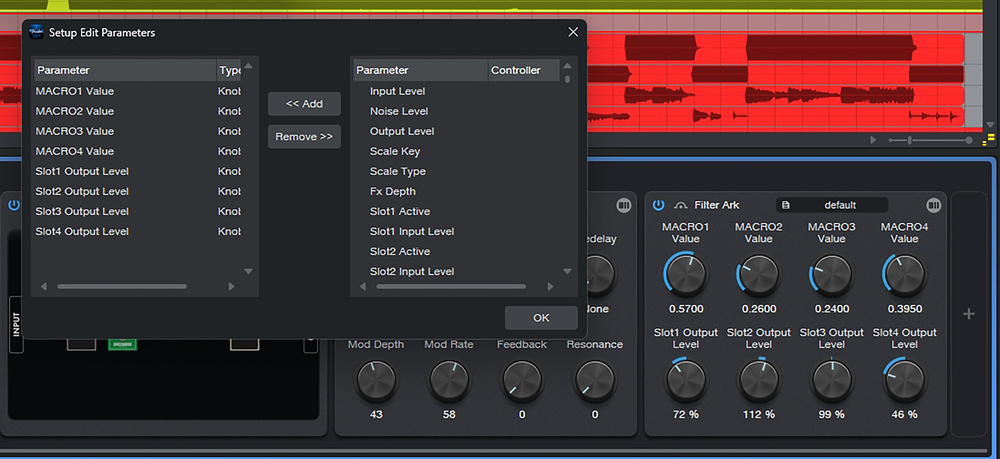Click the plus icon to add device

(968, 314)
